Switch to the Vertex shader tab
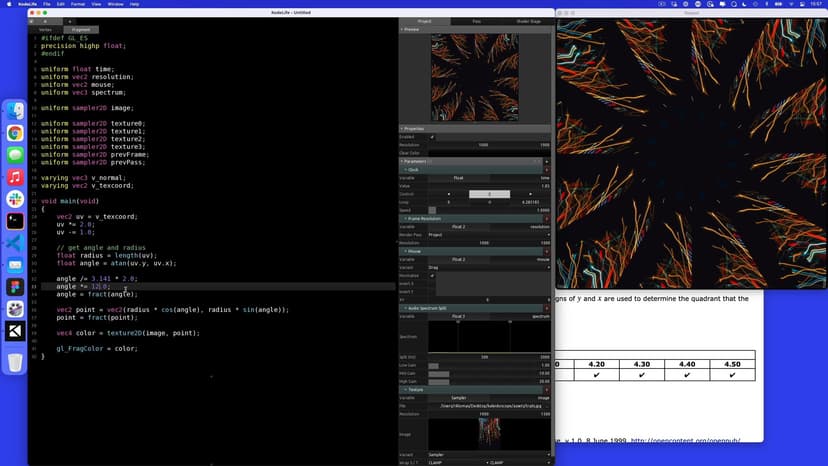The width and height of the screenshot is (828, 466). (45, 30)
